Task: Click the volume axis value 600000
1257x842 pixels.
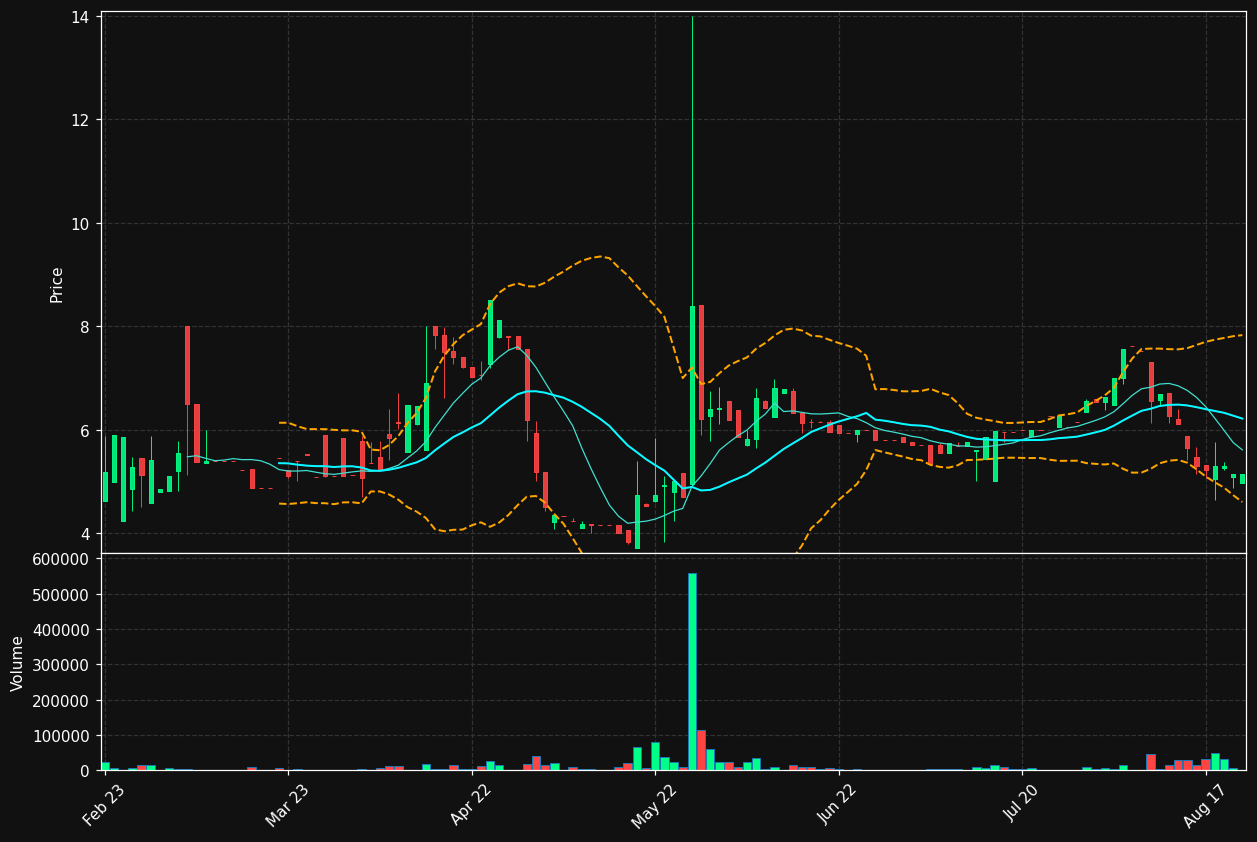Action: point(62,560)
